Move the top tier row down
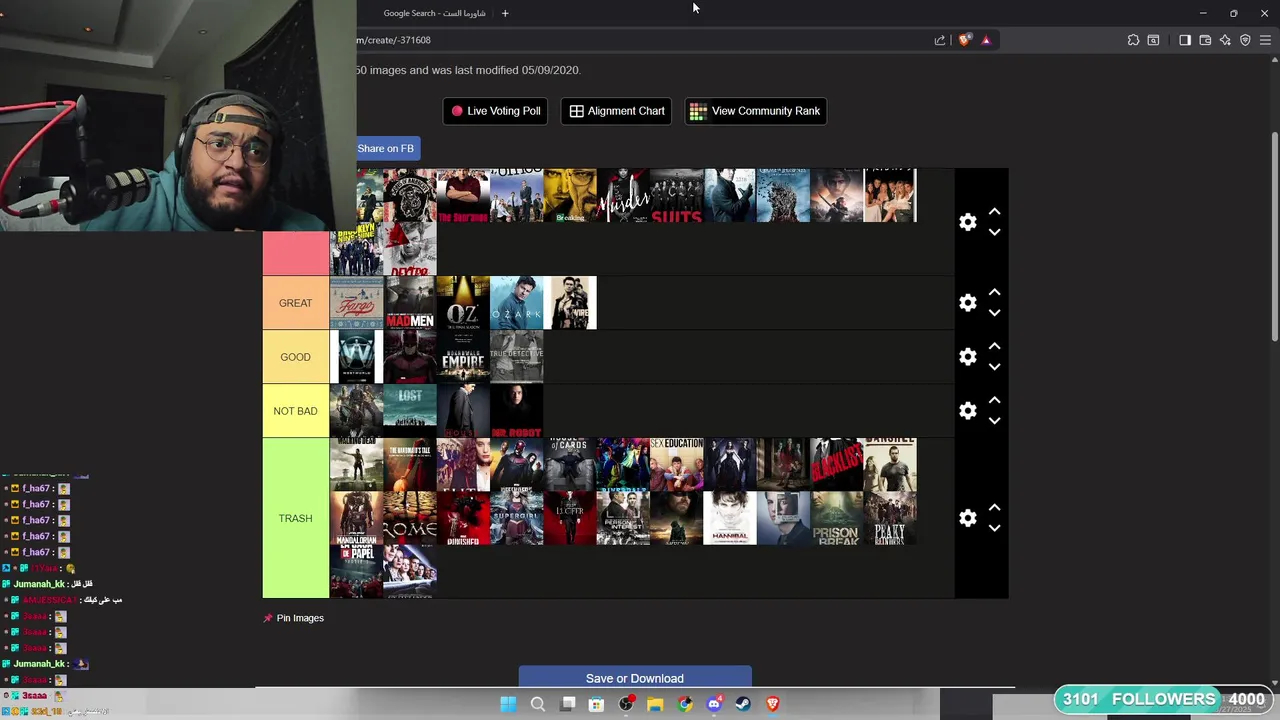Image resolution: width=1280 pixels, height=720 pixels. tap(994, 232)
